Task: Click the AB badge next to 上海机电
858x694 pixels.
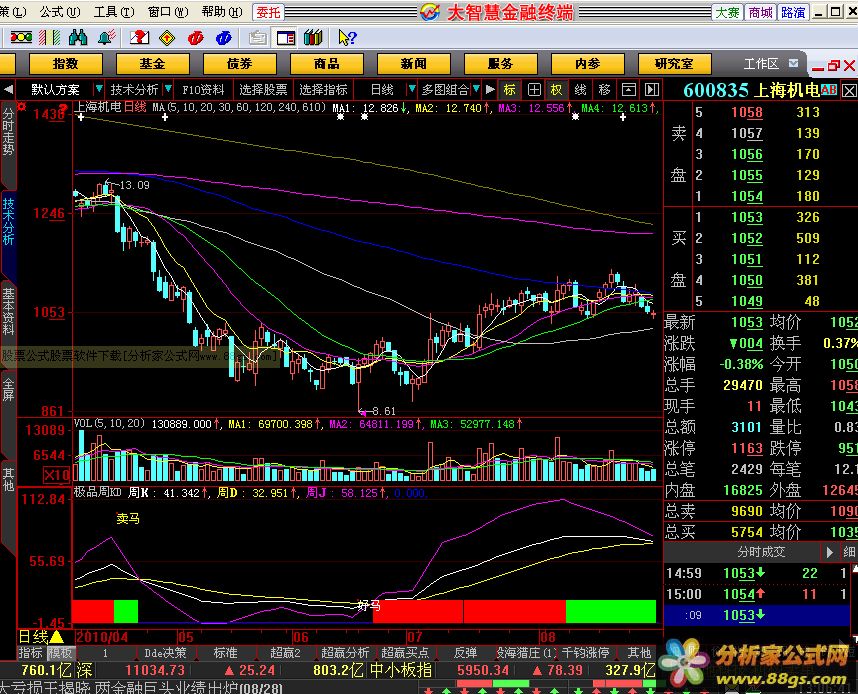Action: click(828, 90)
